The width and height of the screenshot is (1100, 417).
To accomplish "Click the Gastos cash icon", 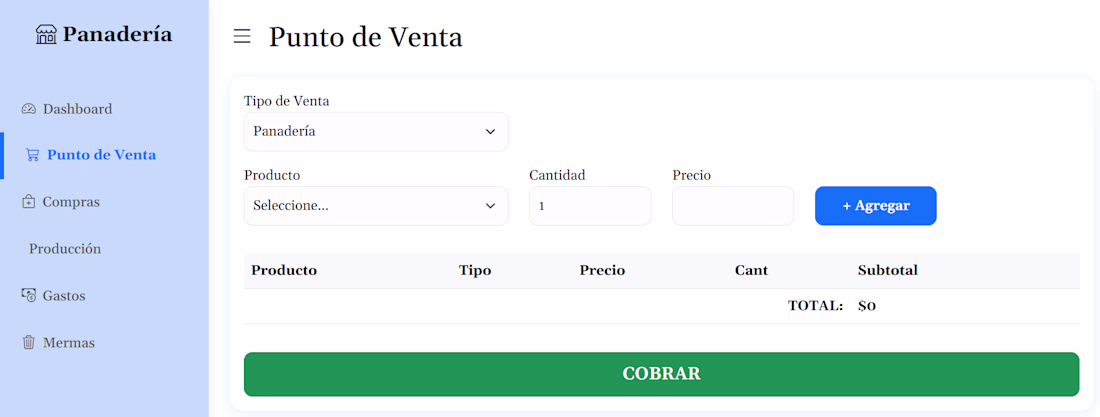I will 29,296.
